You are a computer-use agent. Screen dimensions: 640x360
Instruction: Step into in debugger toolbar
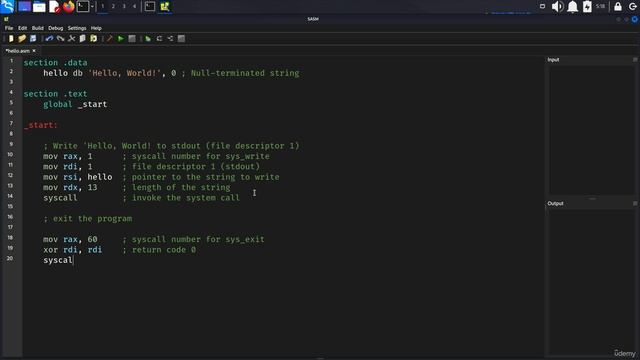coord(170,38)
